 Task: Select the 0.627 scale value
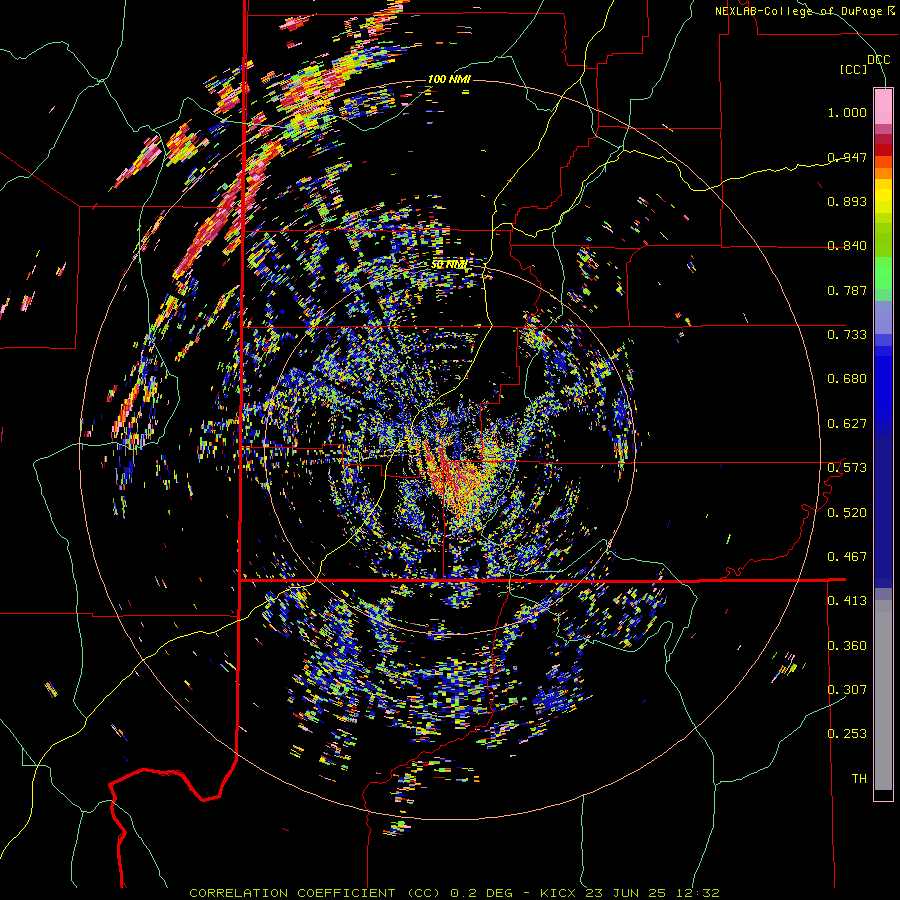click(x=847, y=424)
